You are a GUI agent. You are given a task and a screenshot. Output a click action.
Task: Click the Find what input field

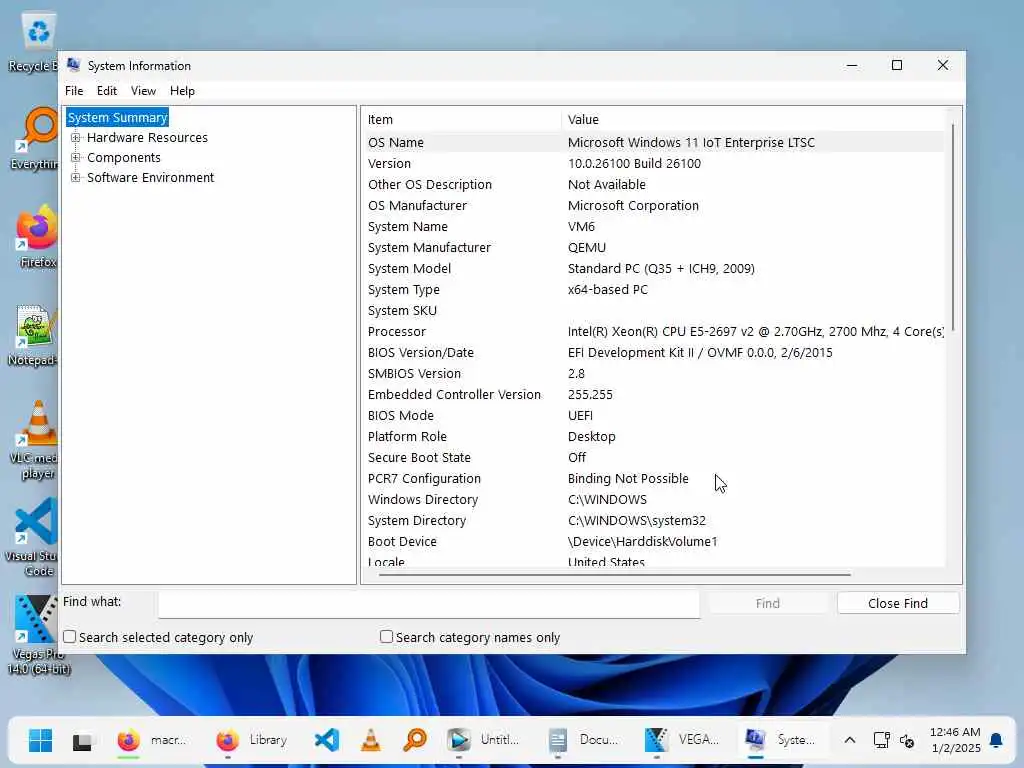[429, 604]
